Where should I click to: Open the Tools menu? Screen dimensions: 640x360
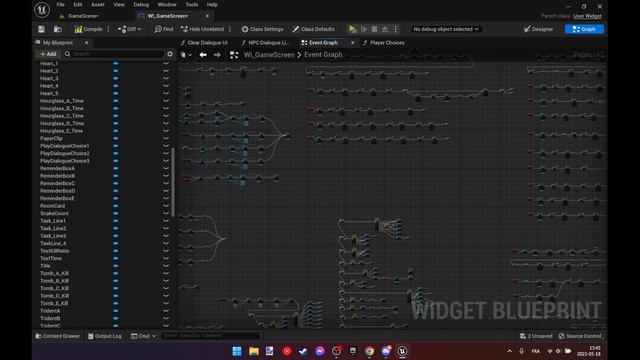point(191,4)
